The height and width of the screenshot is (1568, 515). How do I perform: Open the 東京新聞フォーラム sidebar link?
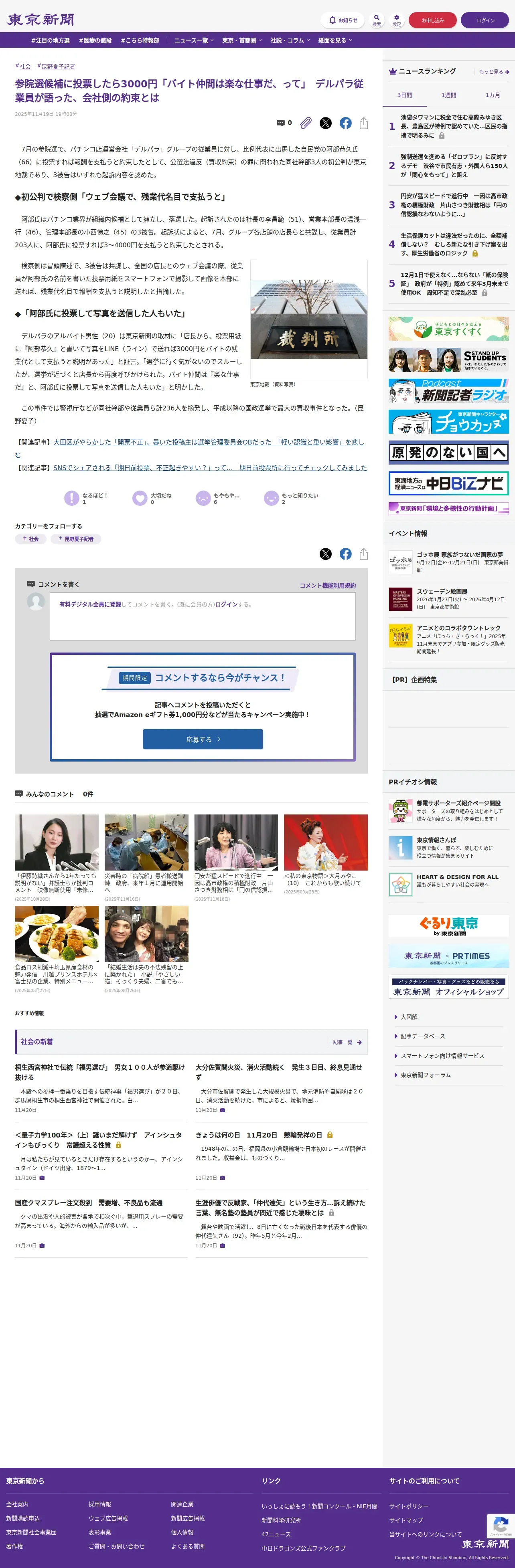(426, 1075)
